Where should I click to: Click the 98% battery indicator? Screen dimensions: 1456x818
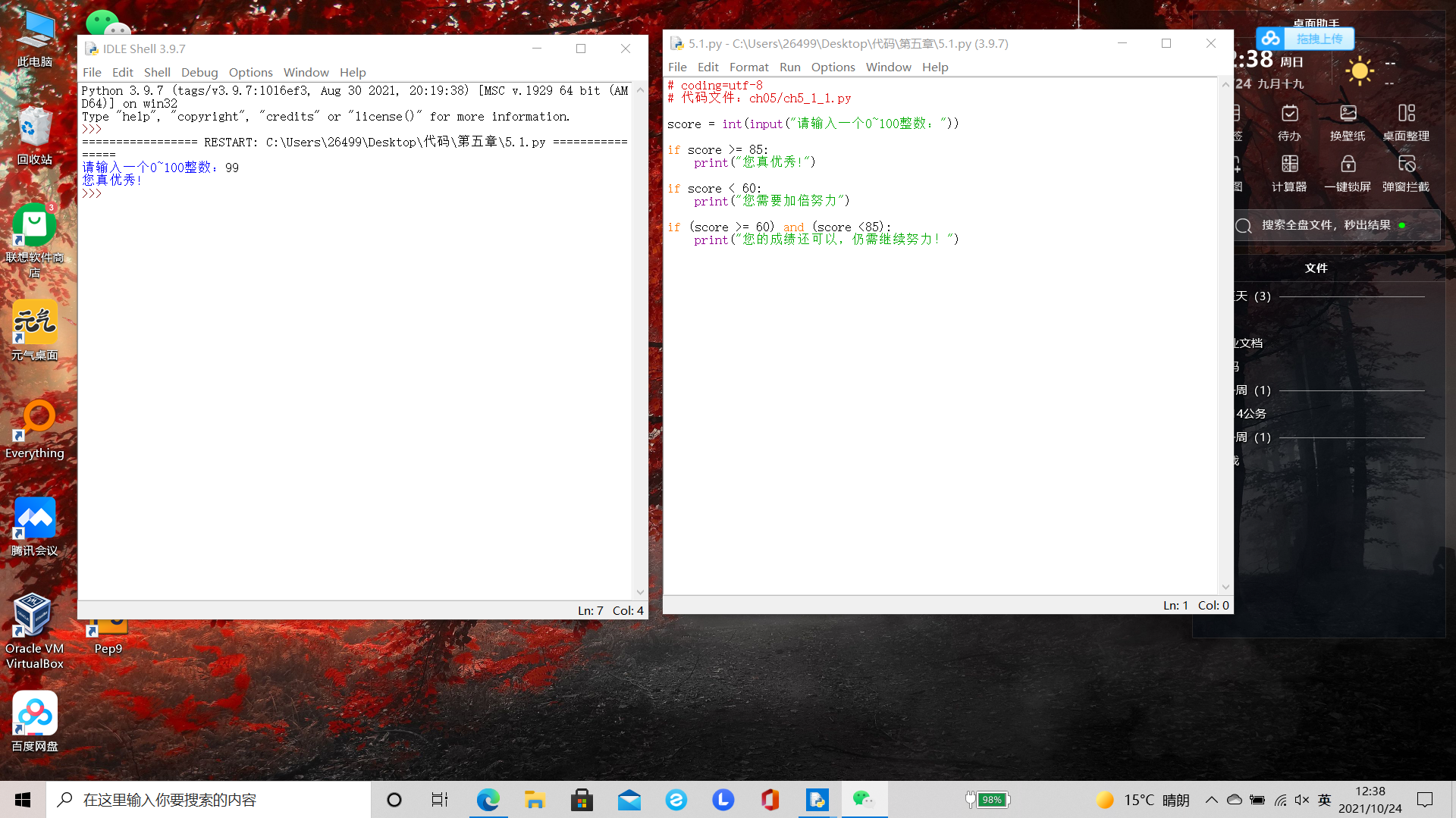coord(988,800)
